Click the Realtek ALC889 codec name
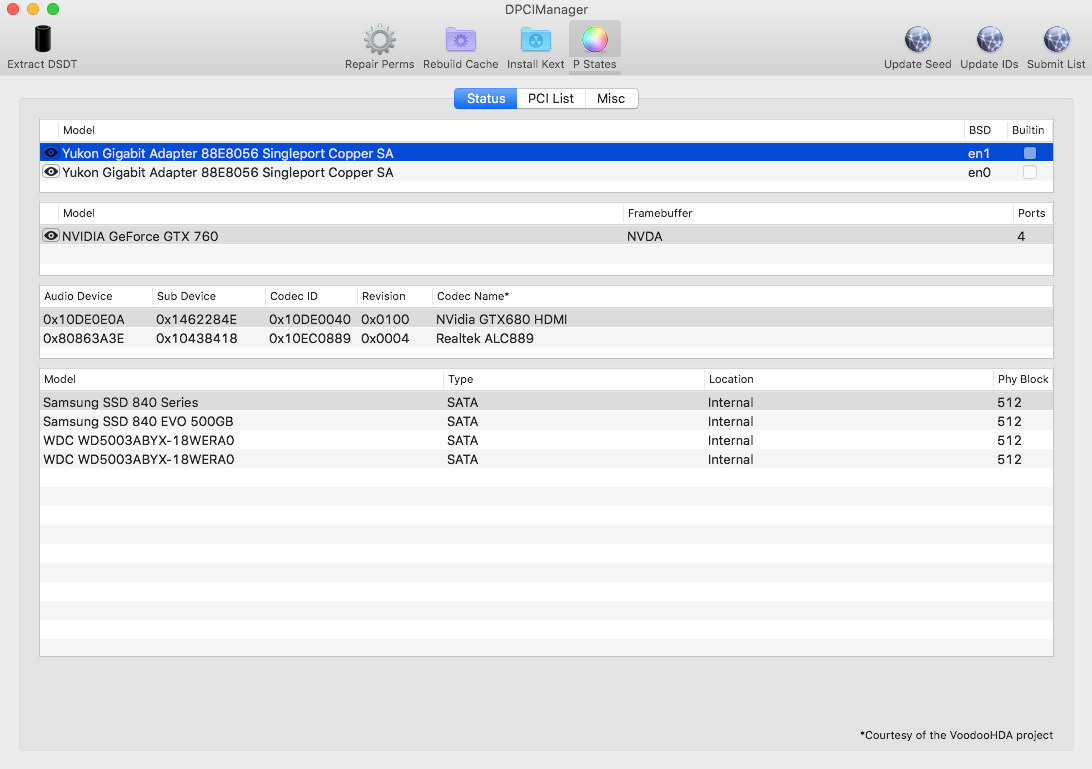Screen dimensions: 1092x769 pyautogui.click(x=484, y=338)
